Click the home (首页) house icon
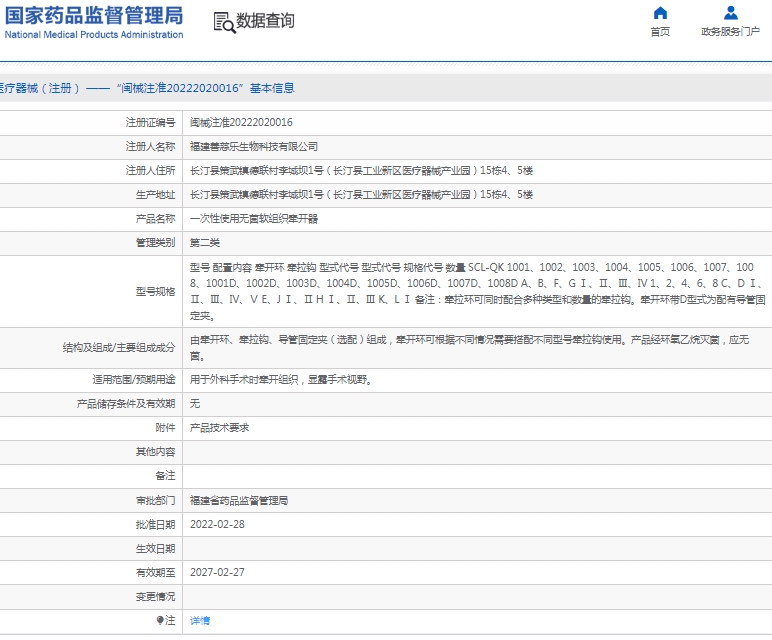Screen dimensions: 772x640 point(660,13)
